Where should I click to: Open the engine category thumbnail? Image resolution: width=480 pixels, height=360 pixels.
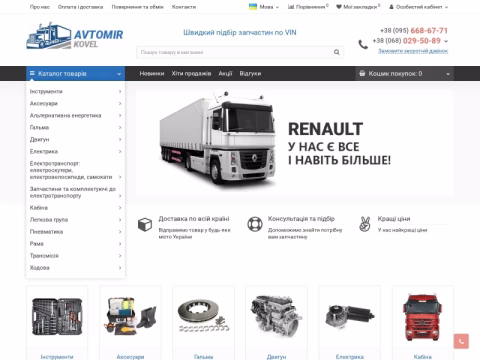coord(276,316)
